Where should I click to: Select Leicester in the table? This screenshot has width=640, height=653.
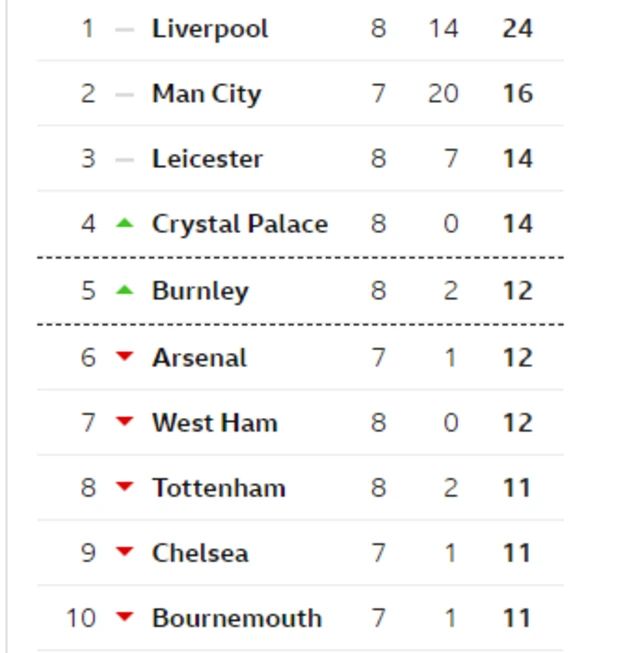coord(207,159)
